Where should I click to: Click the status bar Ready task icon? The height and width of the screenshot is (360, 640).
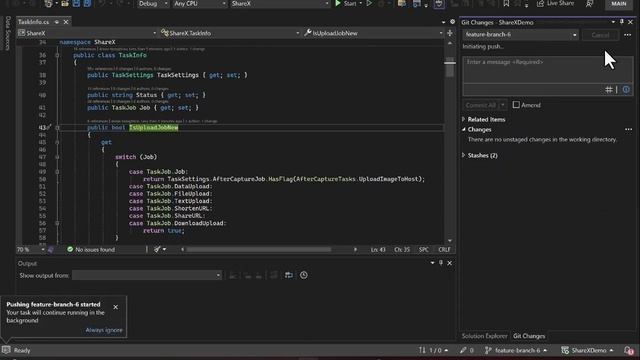pyautogui.click(x=6, y=350)
